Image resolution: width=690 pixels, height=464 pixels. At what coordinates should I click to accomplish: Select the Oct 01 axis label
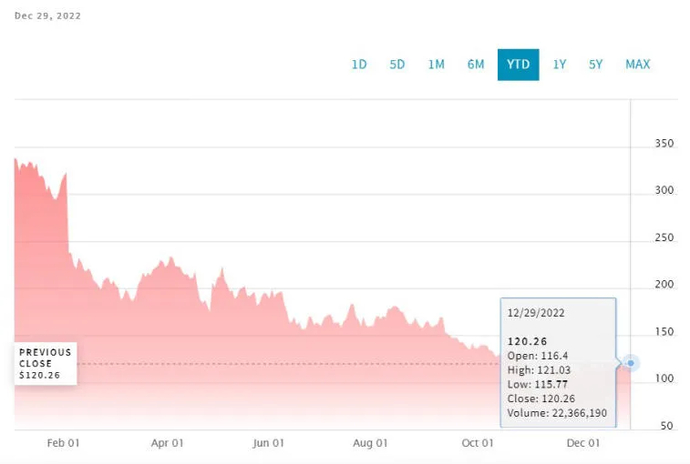pos(477,443)
